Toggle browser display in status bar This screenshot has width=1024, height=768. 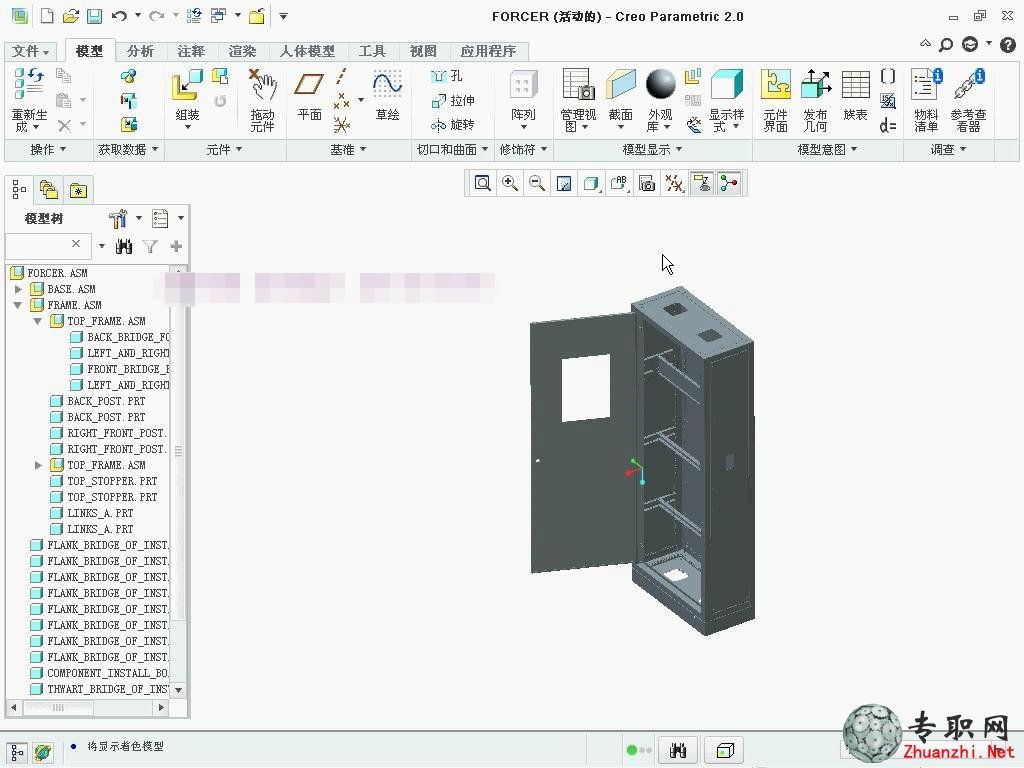tap(43, 752)
